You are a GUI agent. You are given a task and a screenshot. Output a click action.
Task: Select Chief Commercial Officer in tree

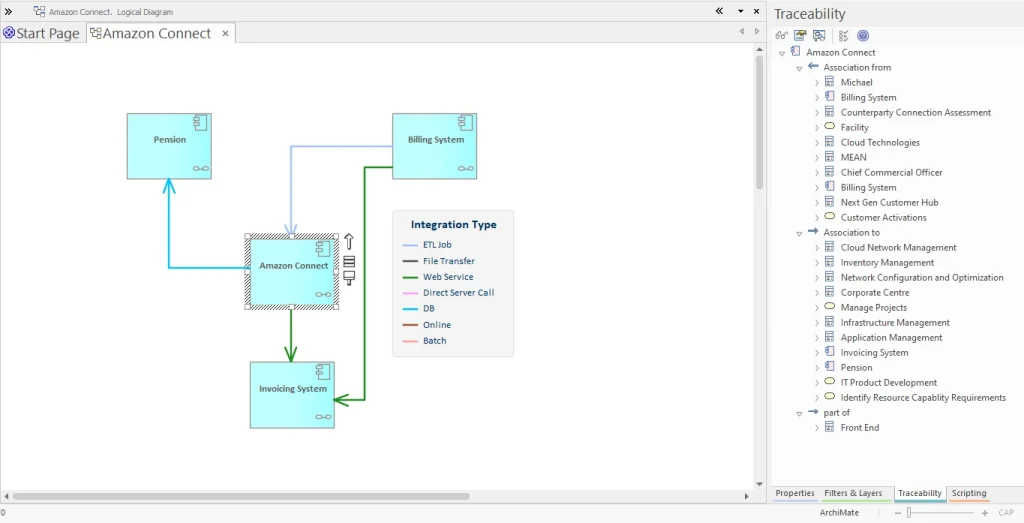[891, 172]
